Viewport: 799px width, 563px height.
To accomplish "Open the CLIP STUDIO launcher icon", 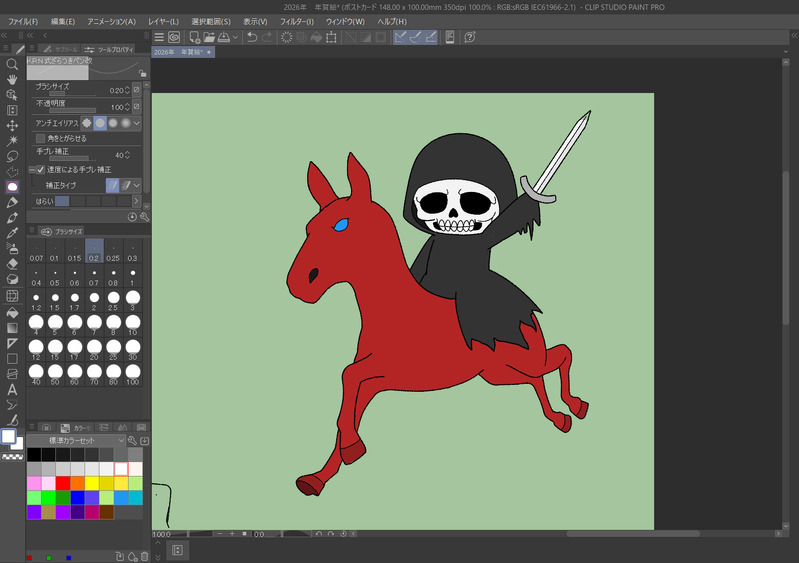I will (x=173, y=38).
